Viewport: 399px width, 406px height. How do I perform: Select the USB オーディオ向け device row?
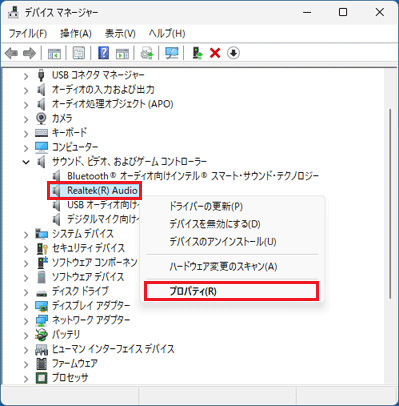tap(95, 205)
